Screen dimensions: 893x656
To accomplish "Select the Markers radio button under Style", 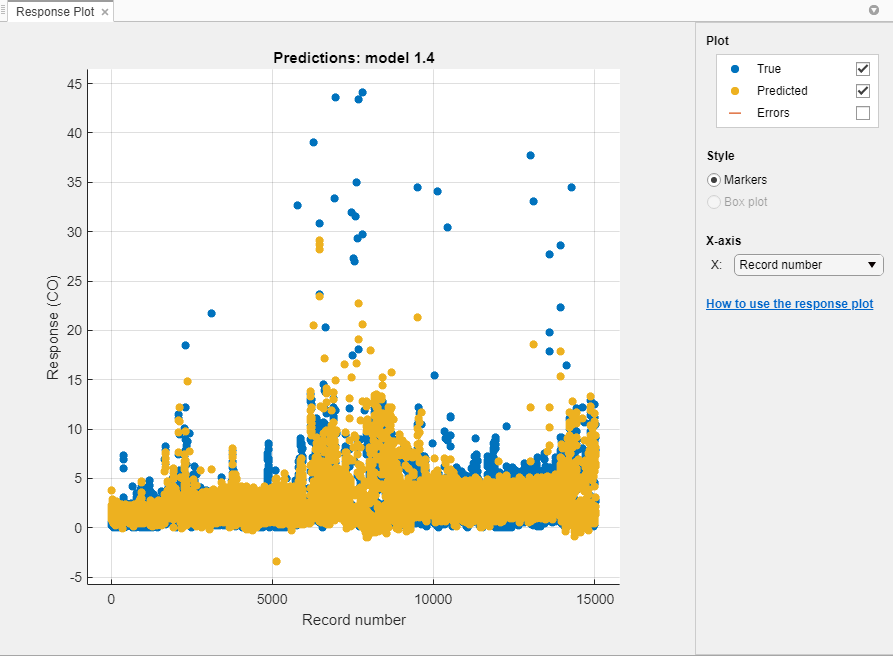I will (713, 180).
